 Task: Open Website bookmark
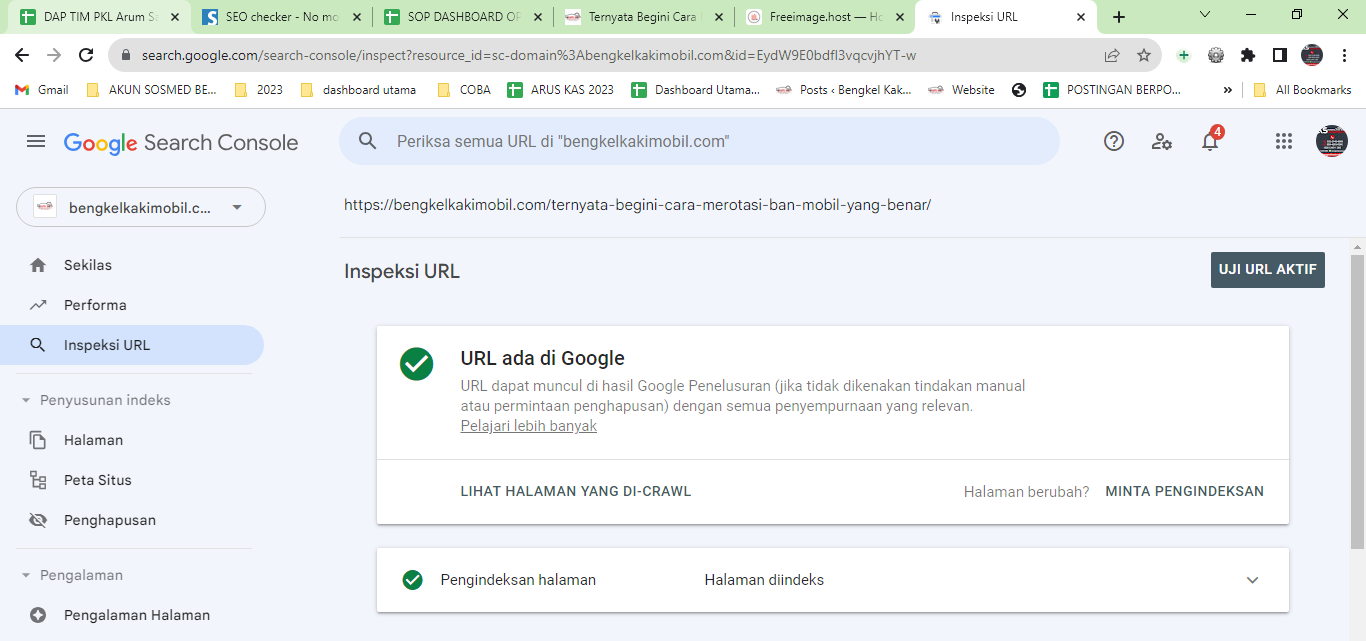962,90
